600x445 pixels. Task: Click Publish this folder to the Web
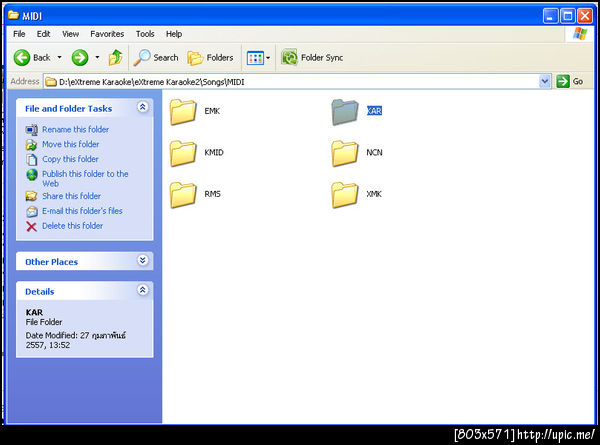click(x=85, y=178)
